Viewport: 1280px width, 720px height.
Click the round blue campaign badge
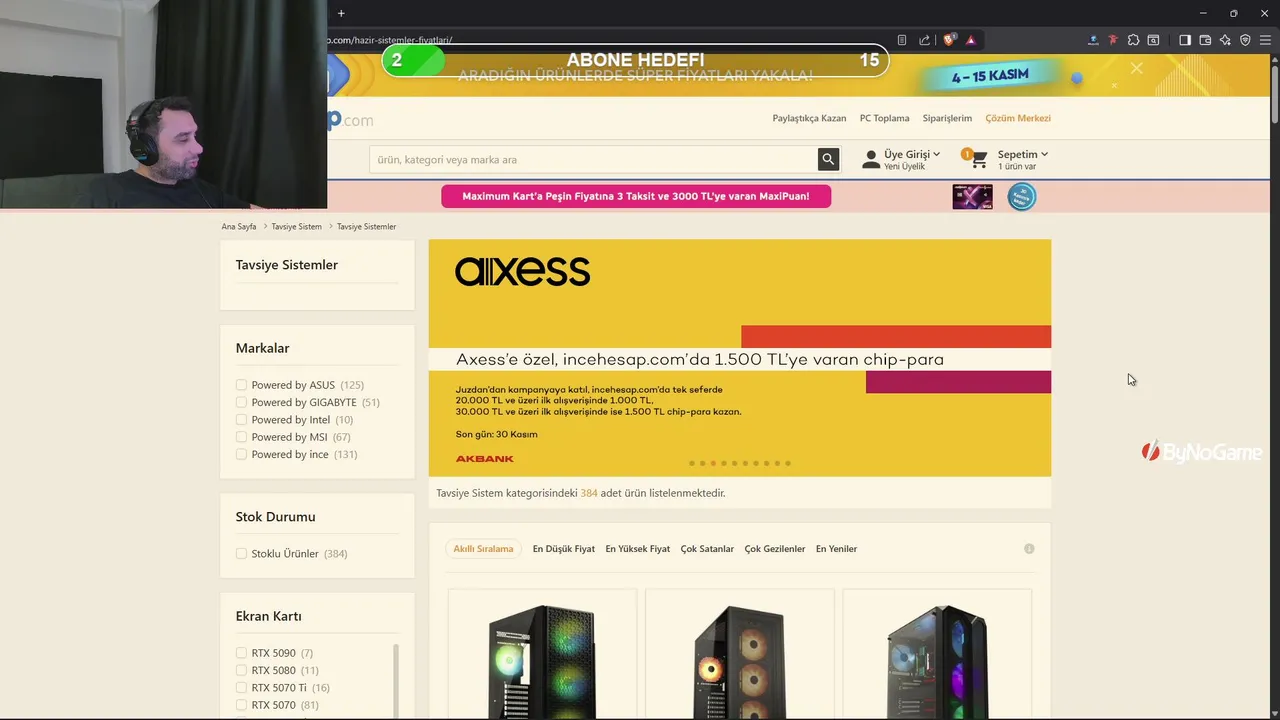point(1021,196)
